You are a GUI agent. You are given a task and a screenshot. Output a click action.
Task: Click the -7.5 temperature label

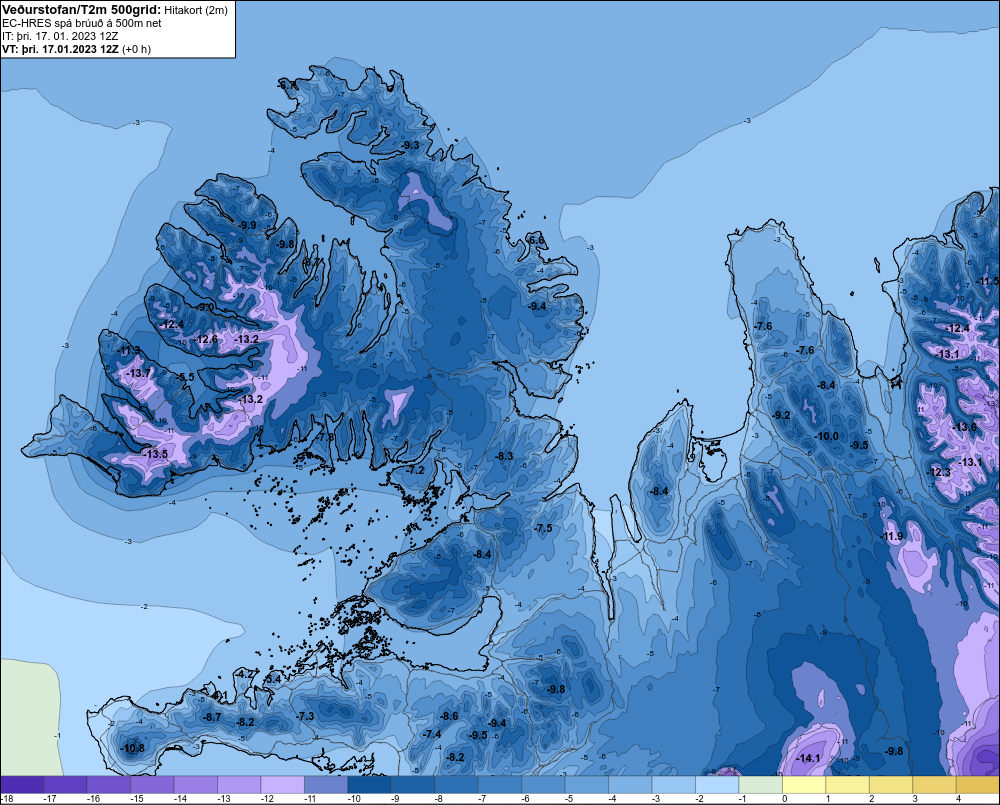tap(543, 528)
